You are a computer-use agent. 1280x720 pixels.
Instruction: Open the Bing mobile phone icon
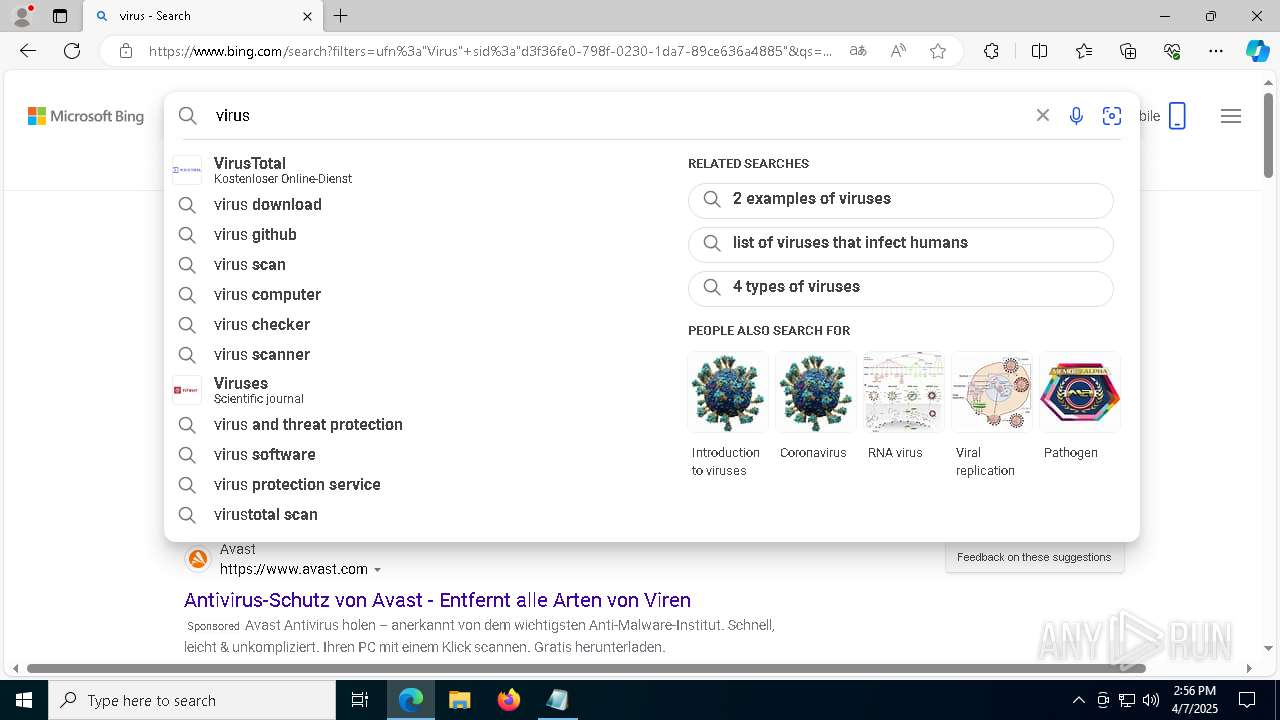(x=1177, y=116)
